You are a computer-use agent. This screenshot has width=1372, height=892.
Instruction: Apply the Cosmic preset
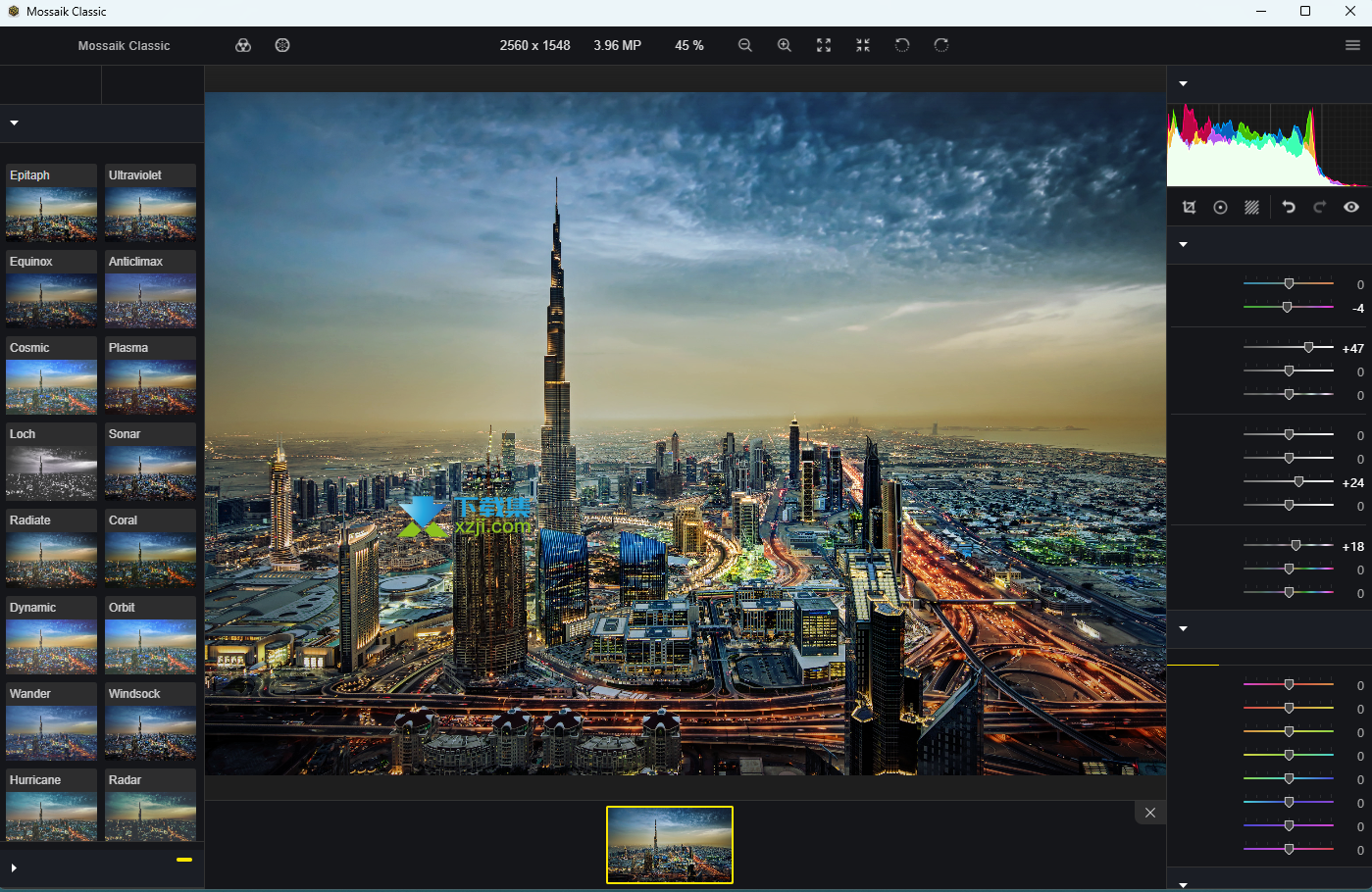point(51,375)
